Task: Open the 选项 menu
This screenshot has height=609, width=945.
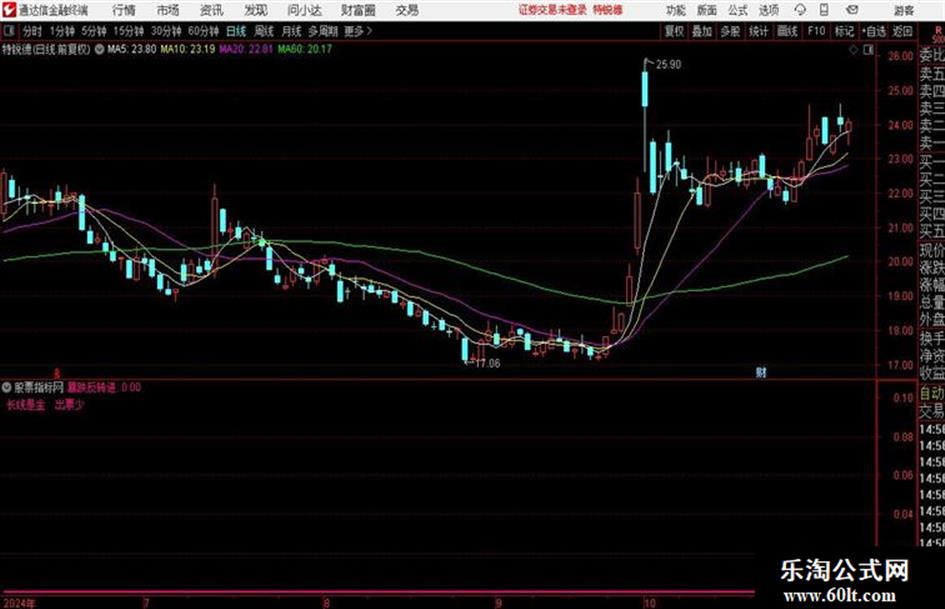Action: (768, 10)
